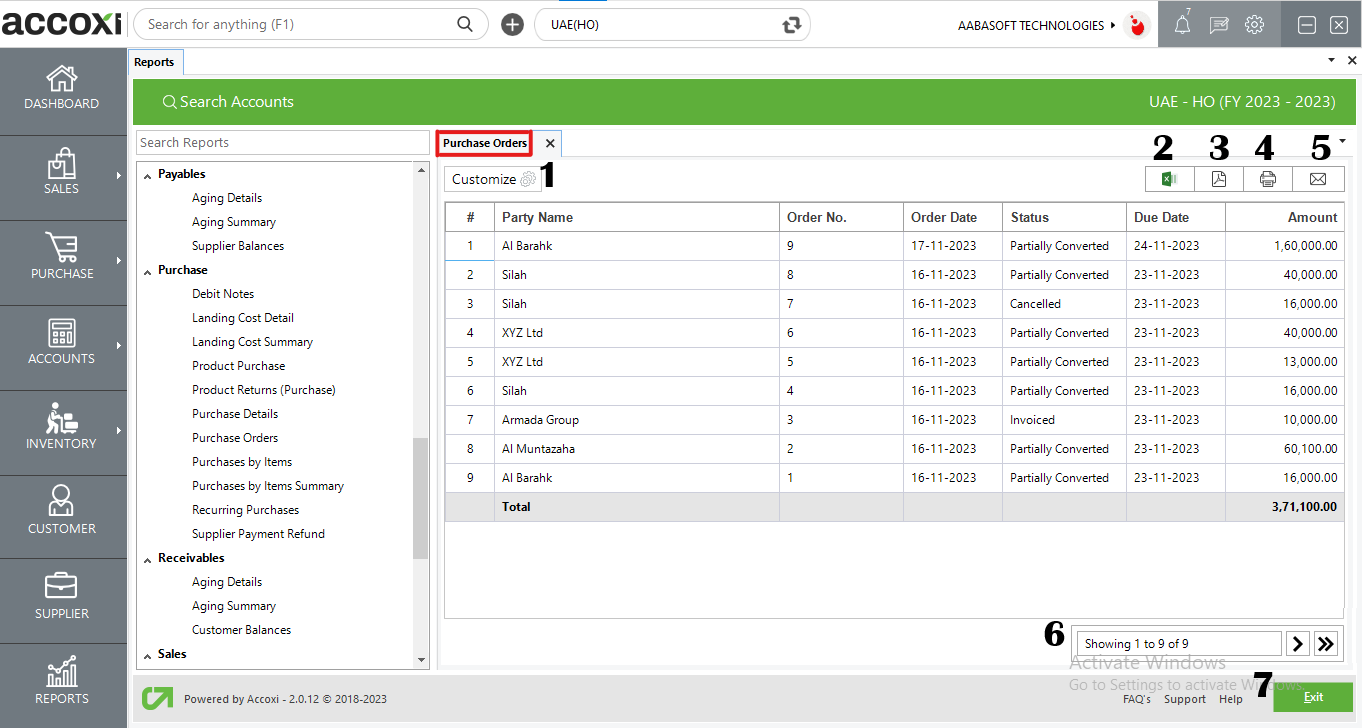Click the Customize button
The width and height of the screenshot is (1362, 728).
pos(493,179)
